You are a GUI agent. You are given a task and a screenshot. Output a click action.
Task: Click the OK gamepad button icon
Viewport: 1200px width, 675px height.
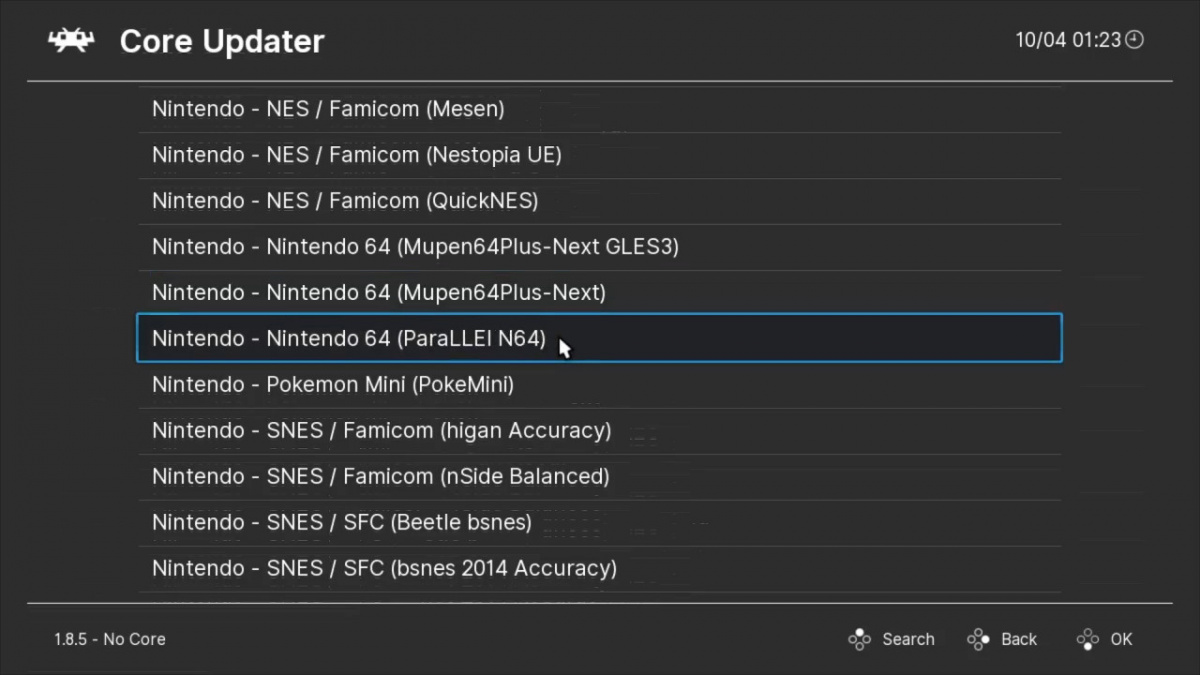(x=1086, y=639)
